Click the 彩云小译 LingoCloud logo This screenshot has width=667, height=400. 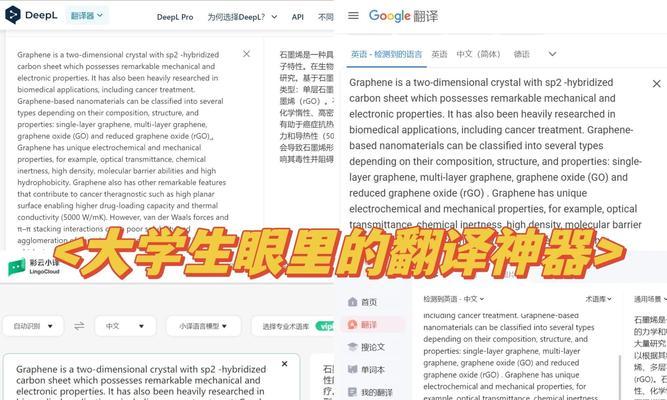point(34,267)
